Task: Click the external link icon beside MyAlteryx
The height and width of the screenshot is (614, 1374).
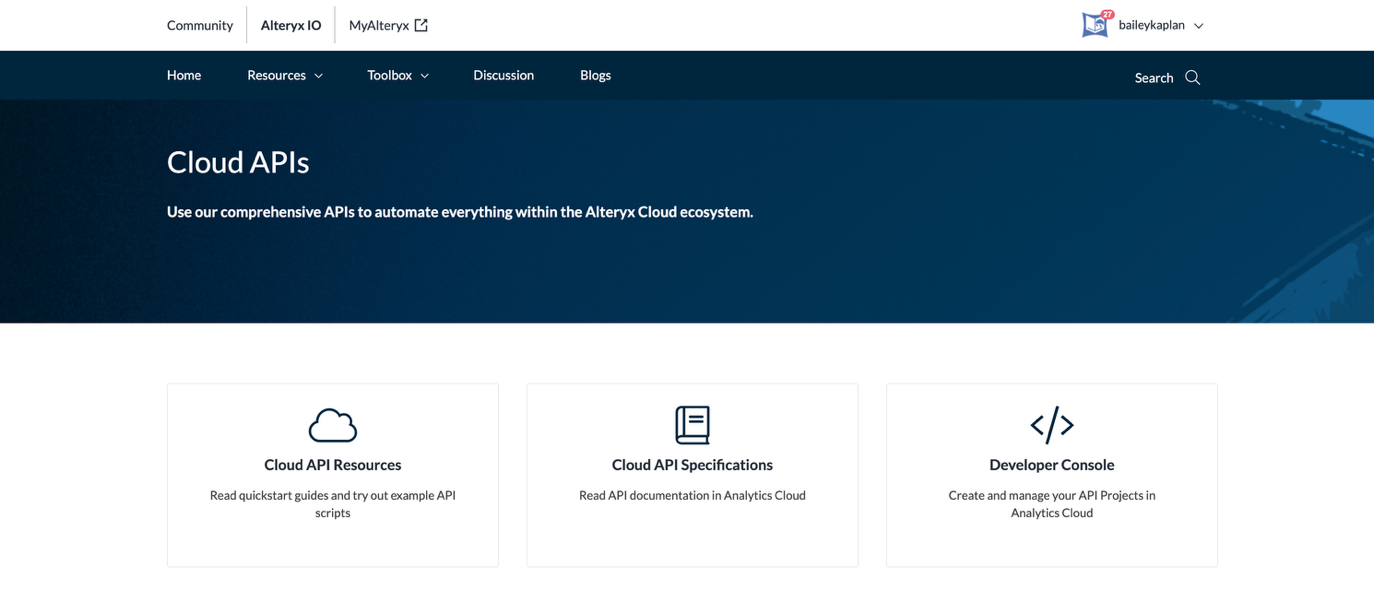Action: click(420, 23)
